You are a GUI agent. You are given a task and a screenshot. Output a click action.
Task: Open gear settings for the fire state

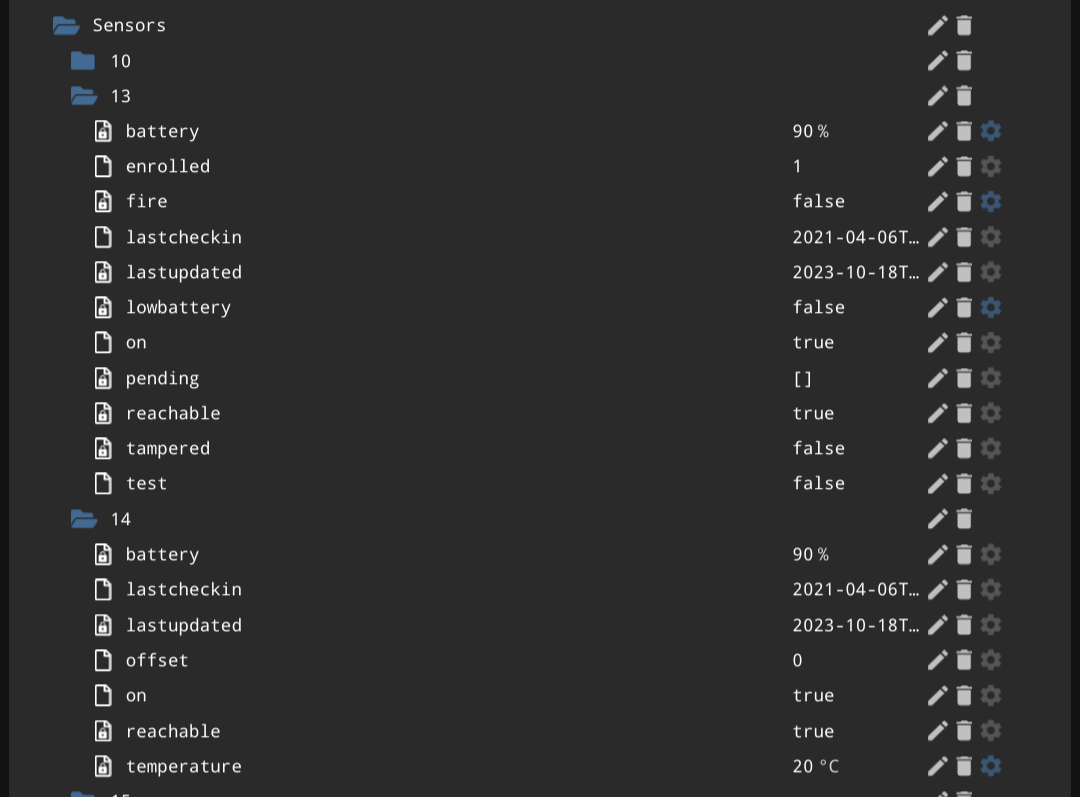click(990, 201)
